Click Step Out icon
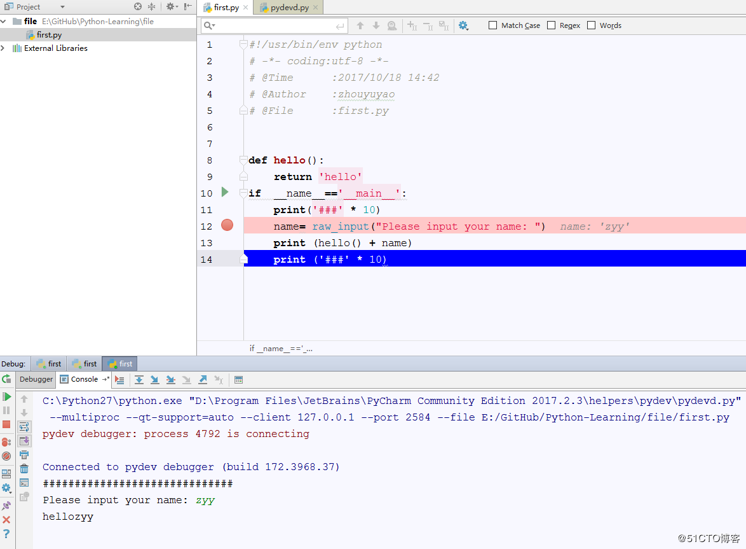 pyautogui.click(x=203, y=380)
